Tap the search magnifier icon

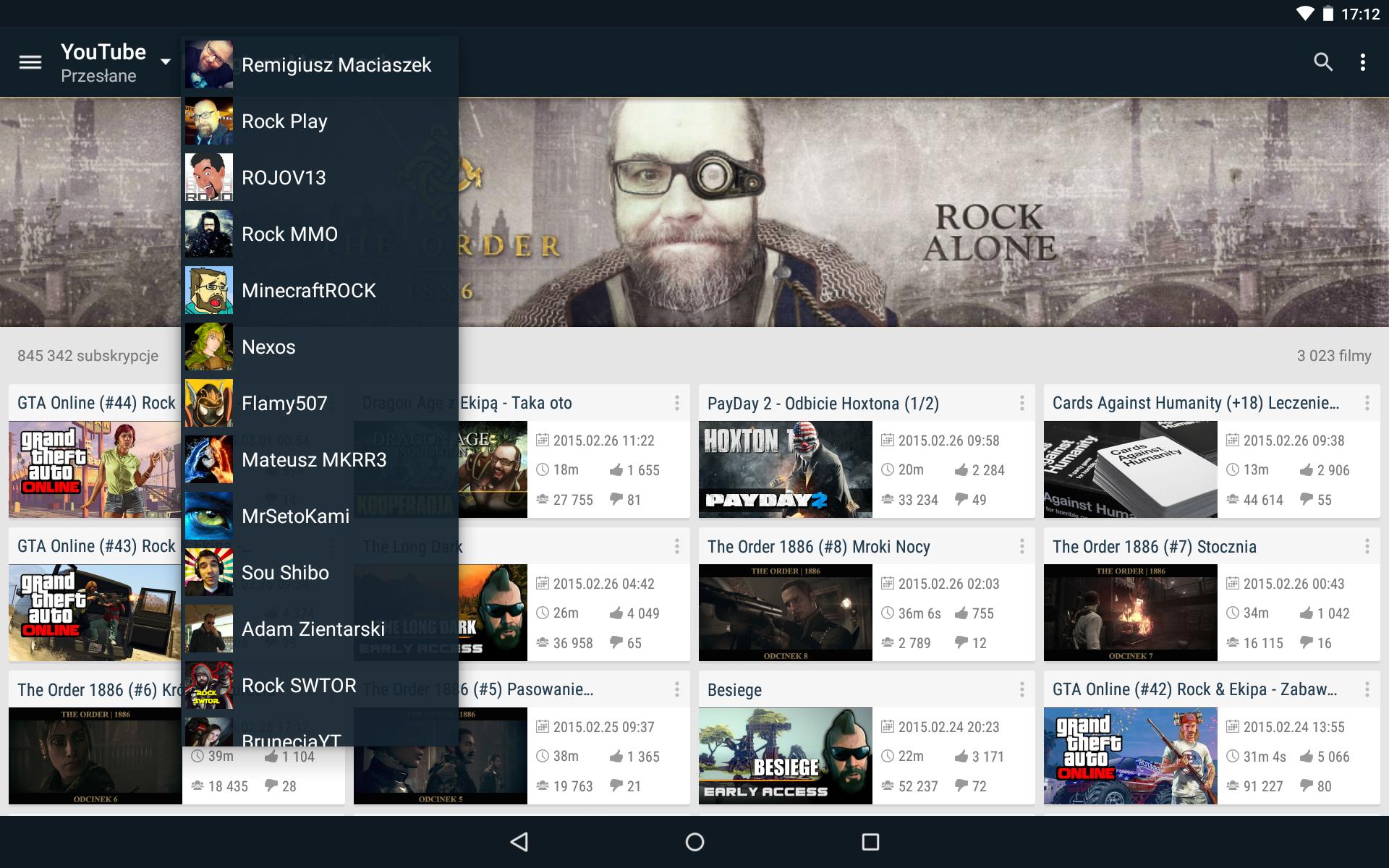coord(1323,62)
